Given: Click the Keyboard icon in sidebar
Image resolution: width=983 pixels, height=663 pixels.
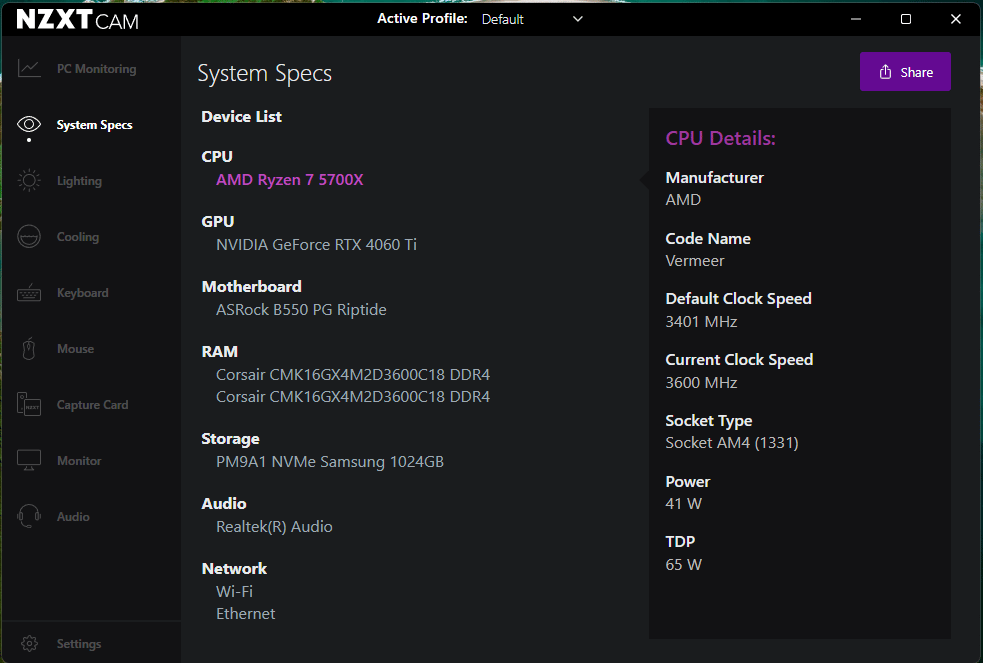Looking at the screenshot, I should coord(29,293).
